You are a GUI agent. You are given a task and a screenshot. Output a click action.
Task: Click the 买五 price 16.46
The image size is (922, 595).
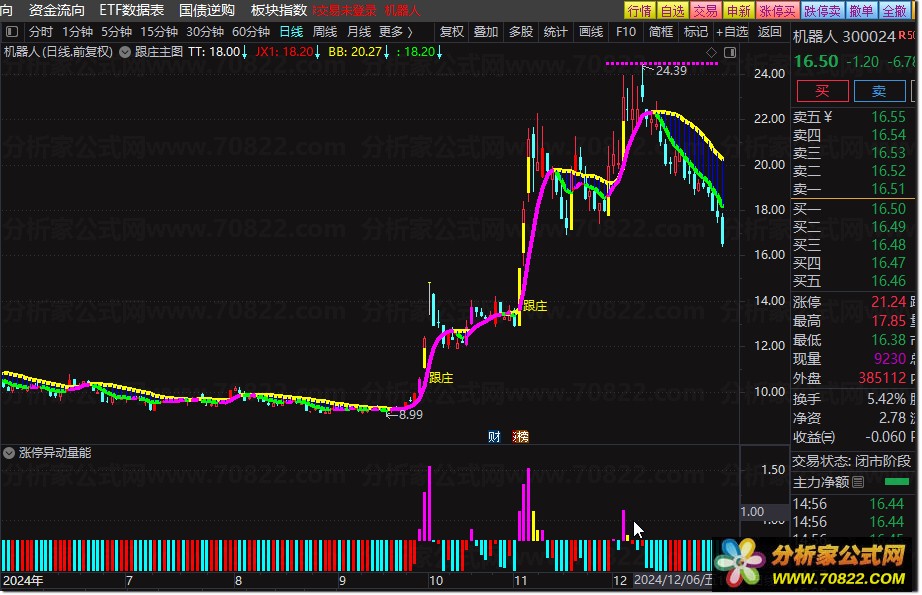click(888, 280)
